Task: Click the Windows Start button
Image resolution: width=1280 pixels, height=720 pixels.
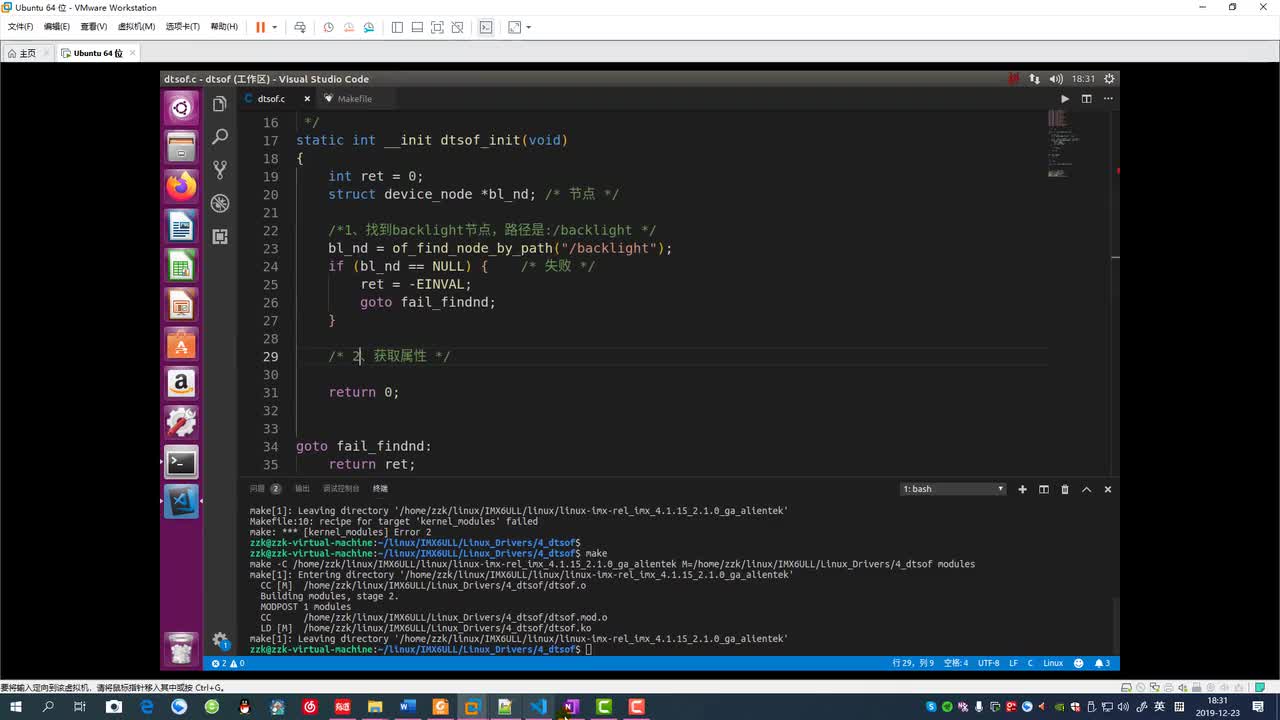Action: click(15, 706)
